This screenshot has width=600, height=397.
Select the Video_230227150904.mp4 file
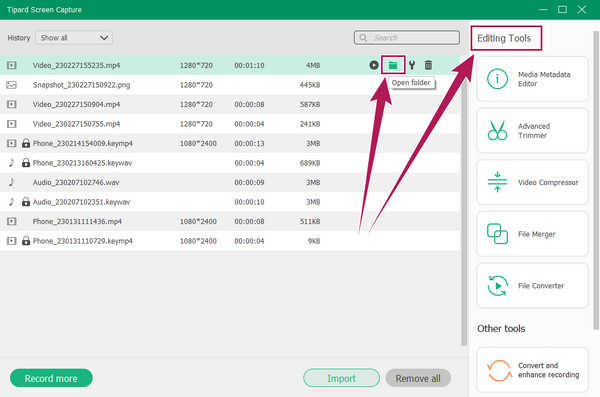pyautogui.click(x=230, y=104)
